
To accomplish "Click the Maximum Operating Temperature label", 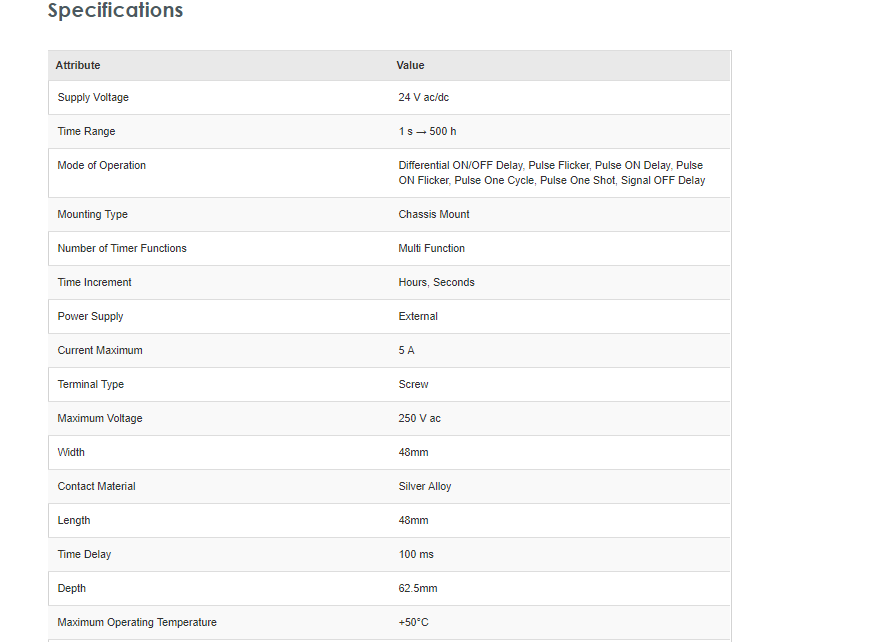I will pos(137,623).
